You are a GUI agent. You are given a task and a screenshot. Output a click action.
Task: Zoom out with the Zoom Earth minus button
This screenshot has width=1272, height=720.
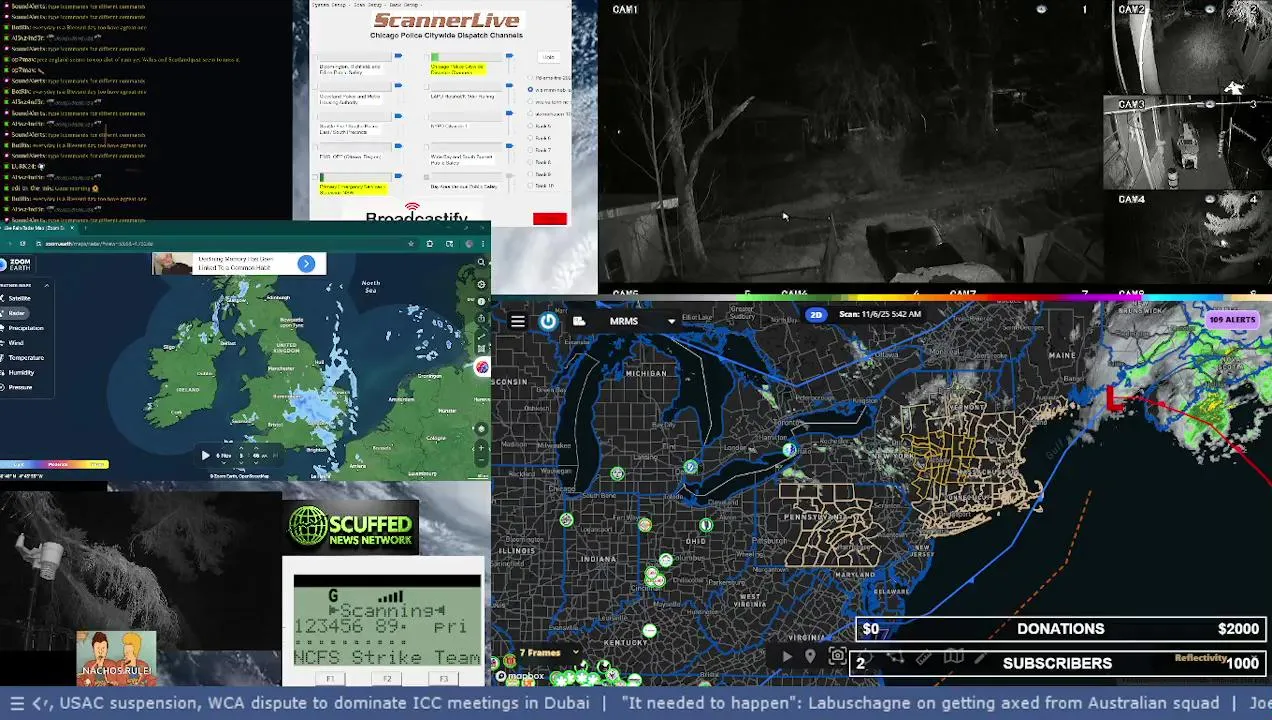pos(481,459)
